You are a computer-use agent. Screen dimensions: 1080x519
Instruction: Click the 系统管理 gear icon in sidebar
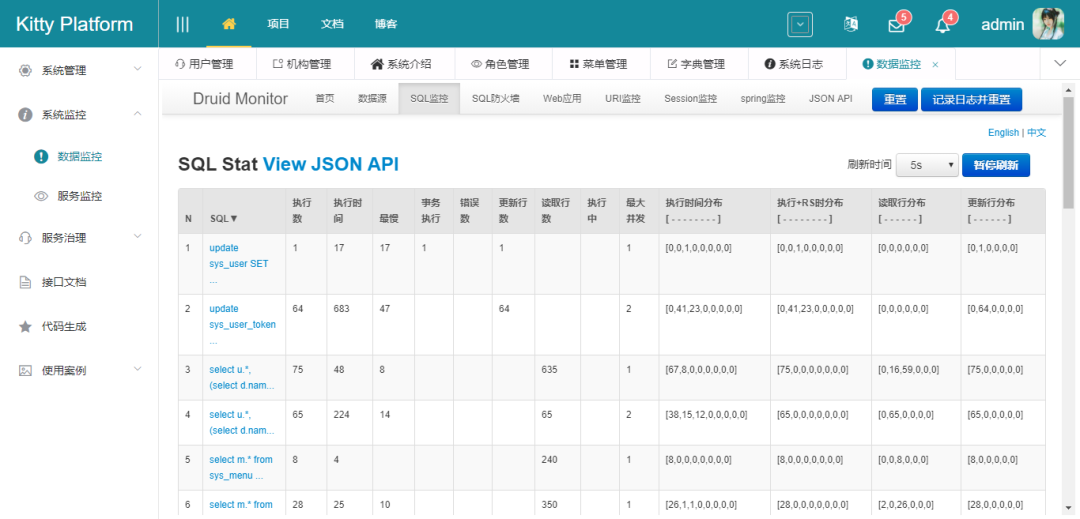tap(25, 70)
